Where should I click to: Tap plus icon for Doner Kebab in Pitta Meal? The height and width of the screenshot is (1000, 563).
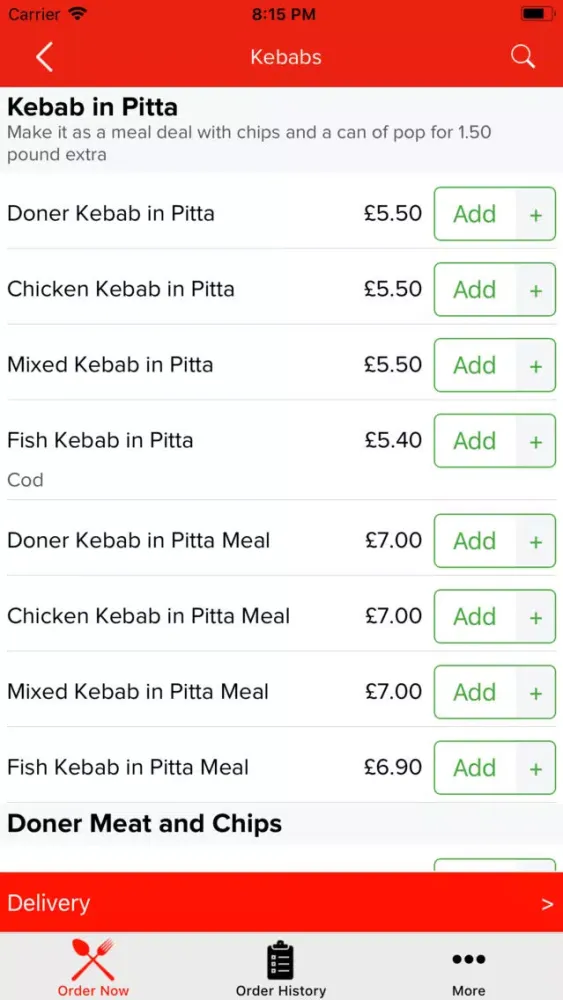coord(536,541)
